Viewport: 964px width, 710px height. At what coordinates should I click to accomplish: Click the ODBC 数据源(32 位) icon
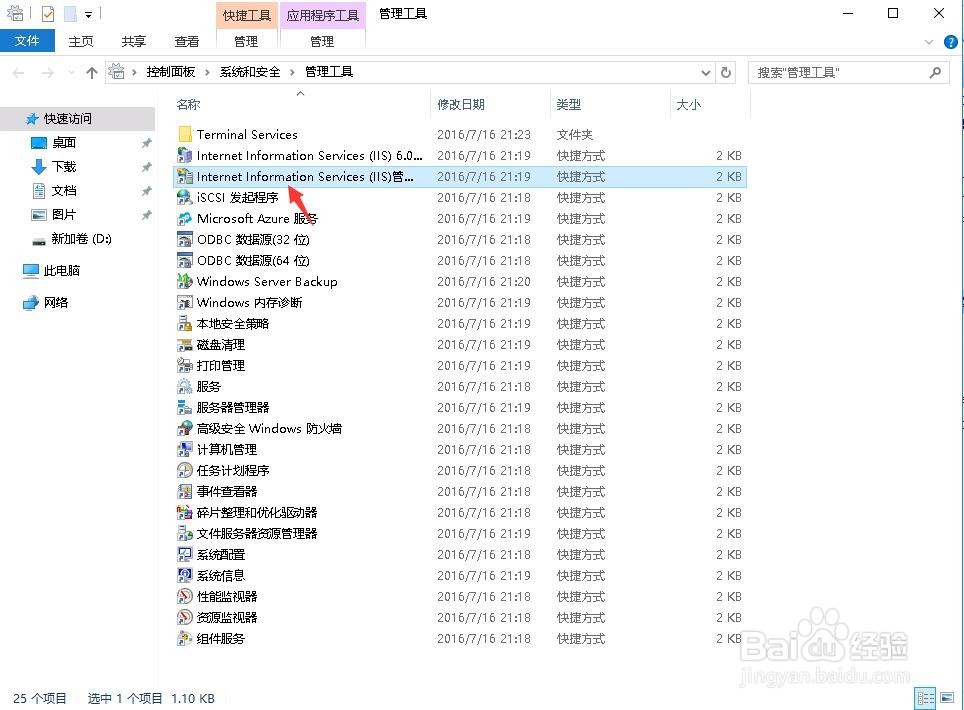pyautogui.click(x=185, y=239)
